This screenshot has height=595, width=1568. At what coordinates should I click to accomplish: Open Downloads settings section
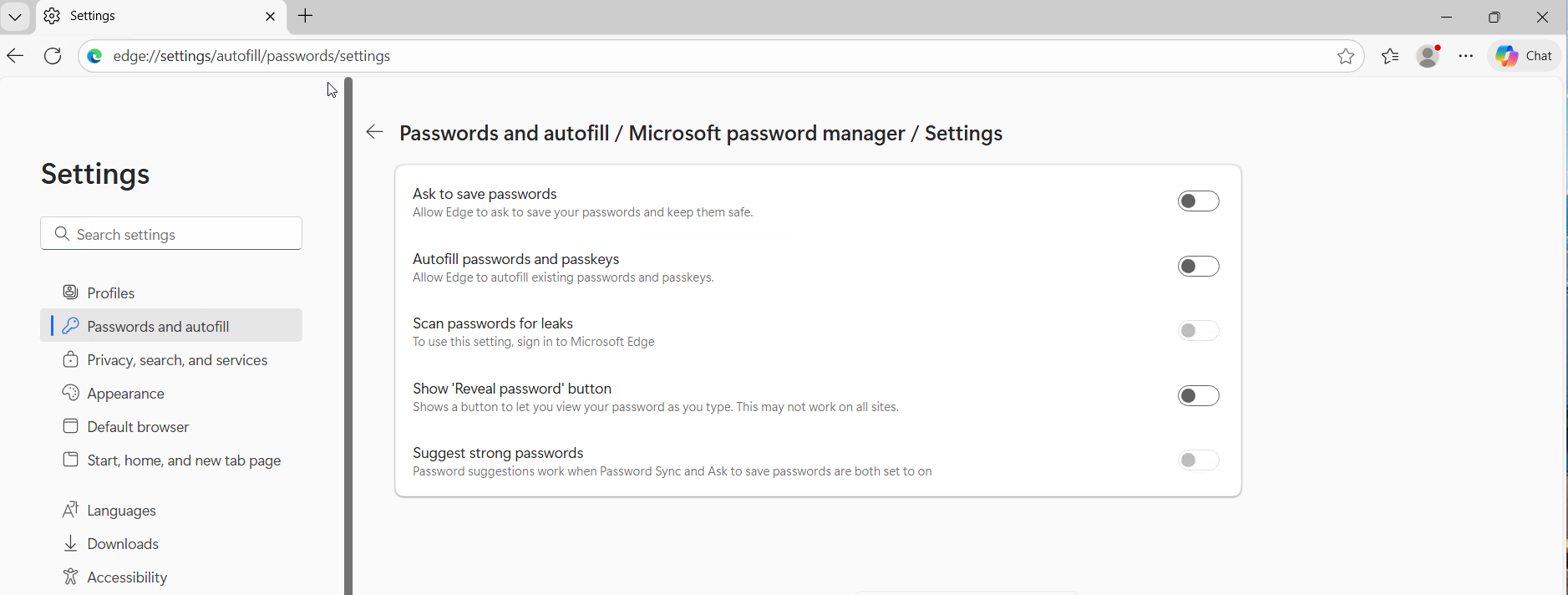coord(171,543)
